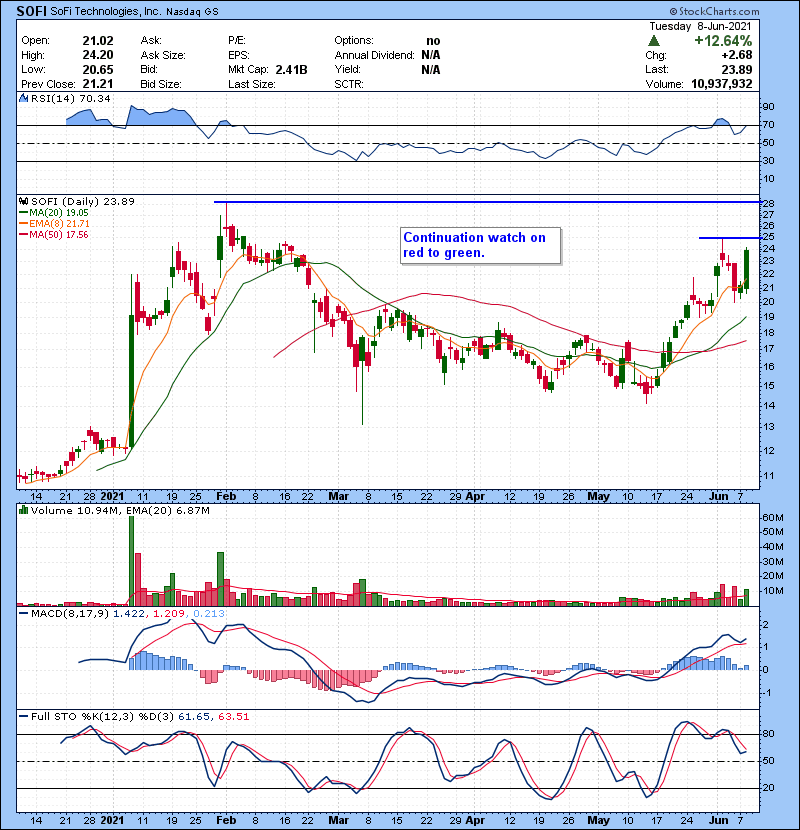Click the SCTR label
Viewport: 800px width, 830px height.
coord(349,84)
